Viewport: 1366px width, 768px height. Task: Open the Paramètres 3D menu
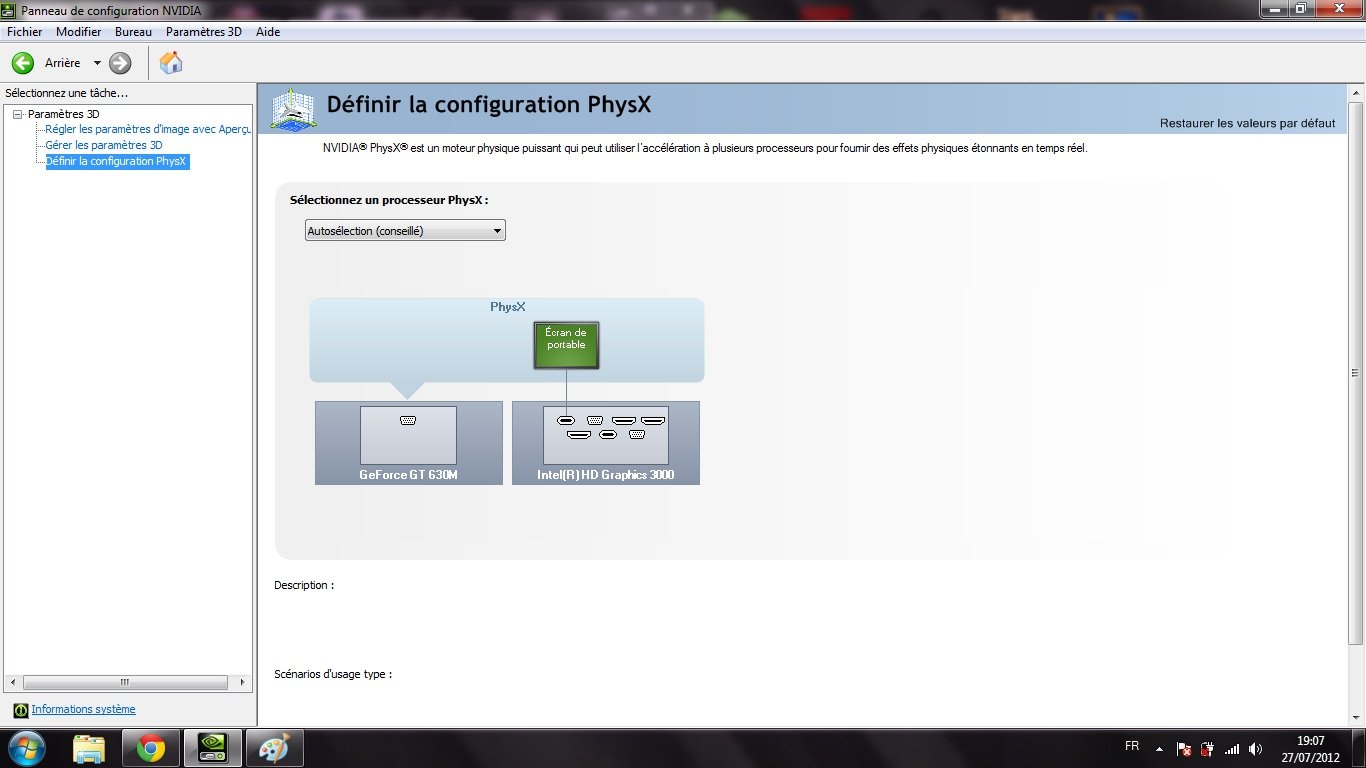pyautogui.click(x=203, y=32)
